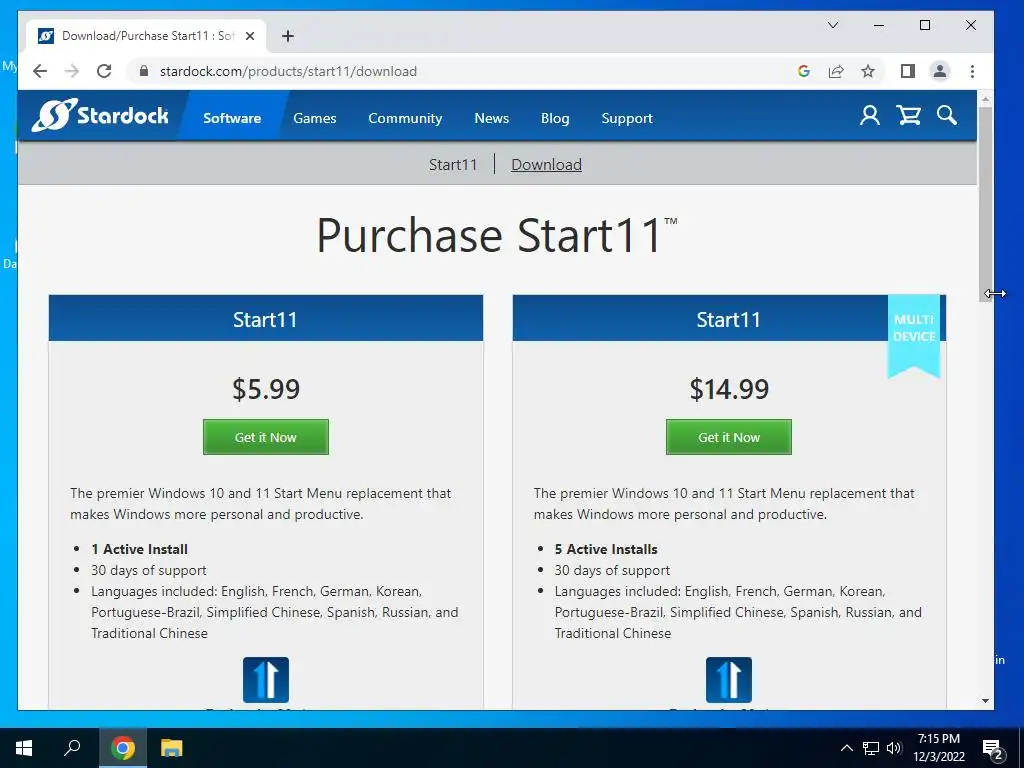Open the Community nav menu
This screenshot has width=1024, height=768.
pyautogui.click(x=405, y=118)
